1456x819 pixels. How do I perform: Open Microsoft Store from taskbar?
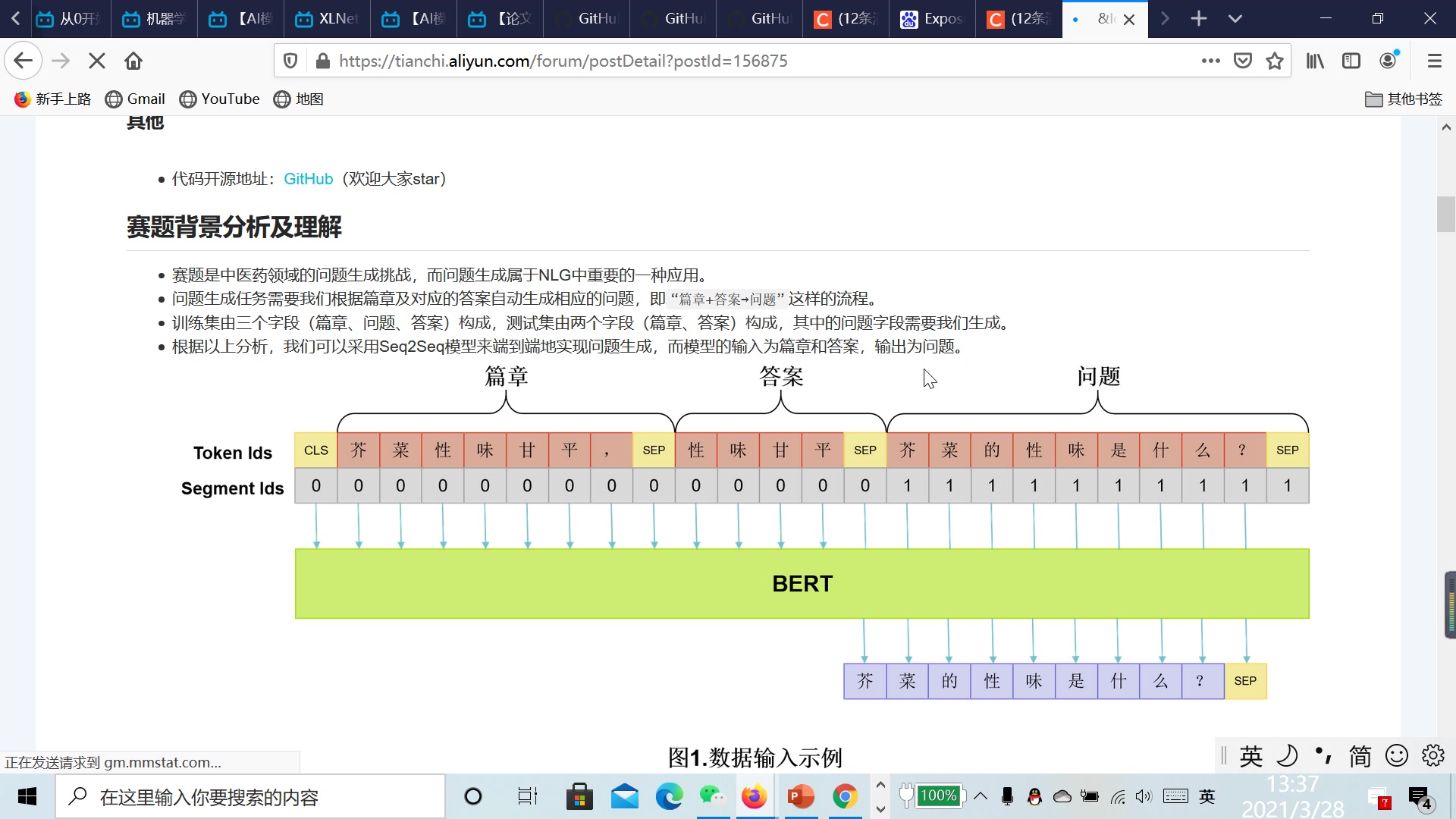[x=579, y=797]
